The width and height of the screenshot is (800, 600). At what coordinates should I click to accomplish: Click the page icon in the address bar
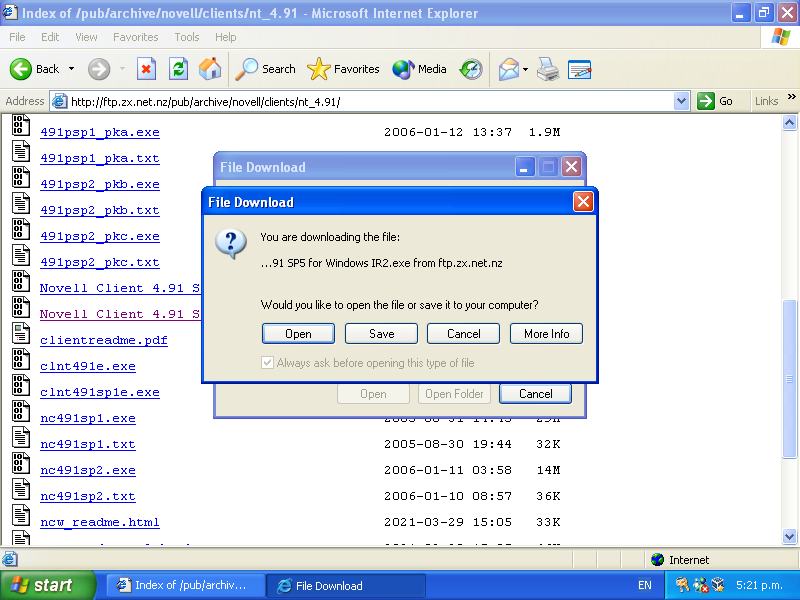(x=60, y=101)
